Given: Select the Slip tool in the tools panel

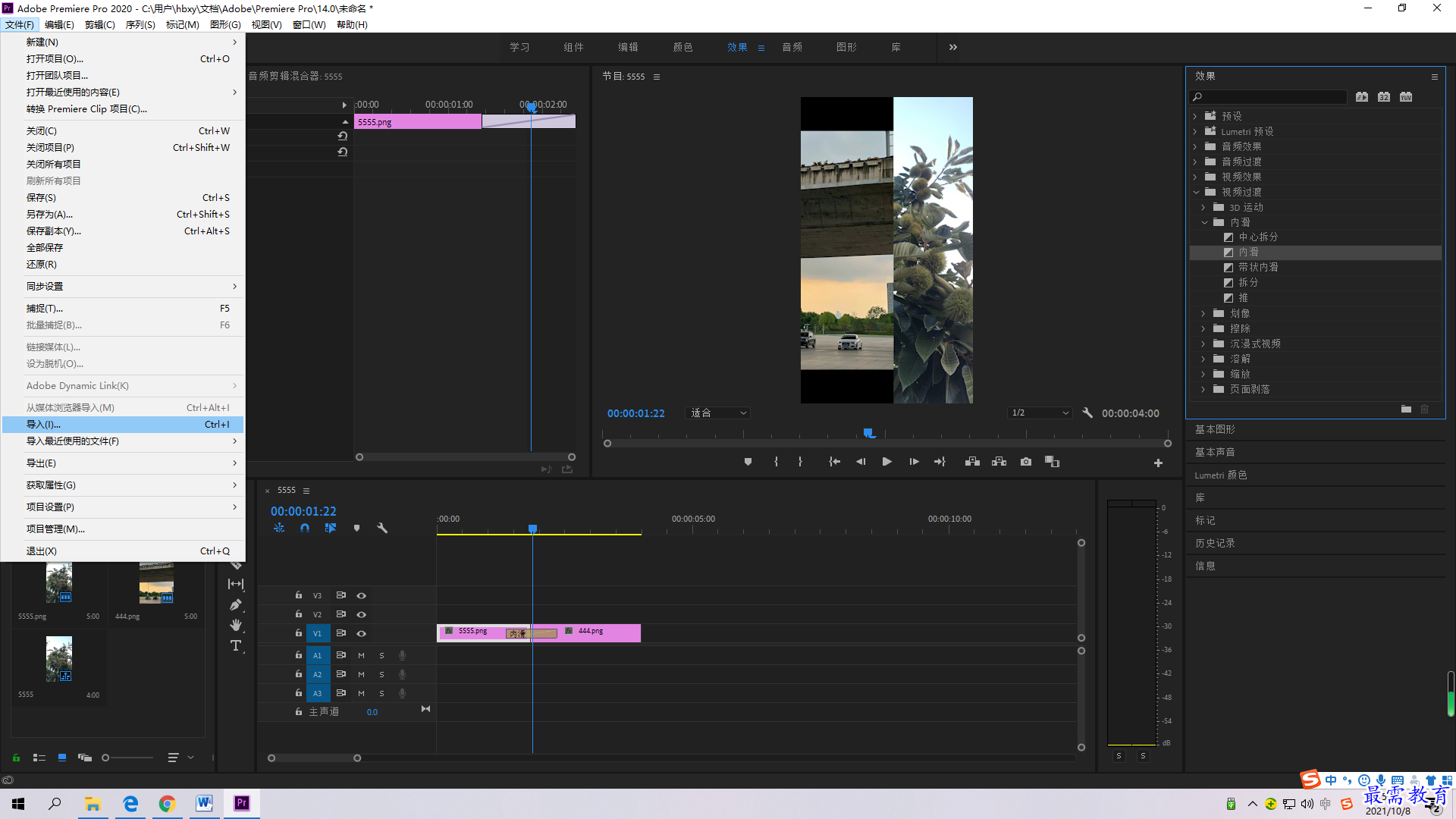Looking at the screenshot, I should 236,584.
